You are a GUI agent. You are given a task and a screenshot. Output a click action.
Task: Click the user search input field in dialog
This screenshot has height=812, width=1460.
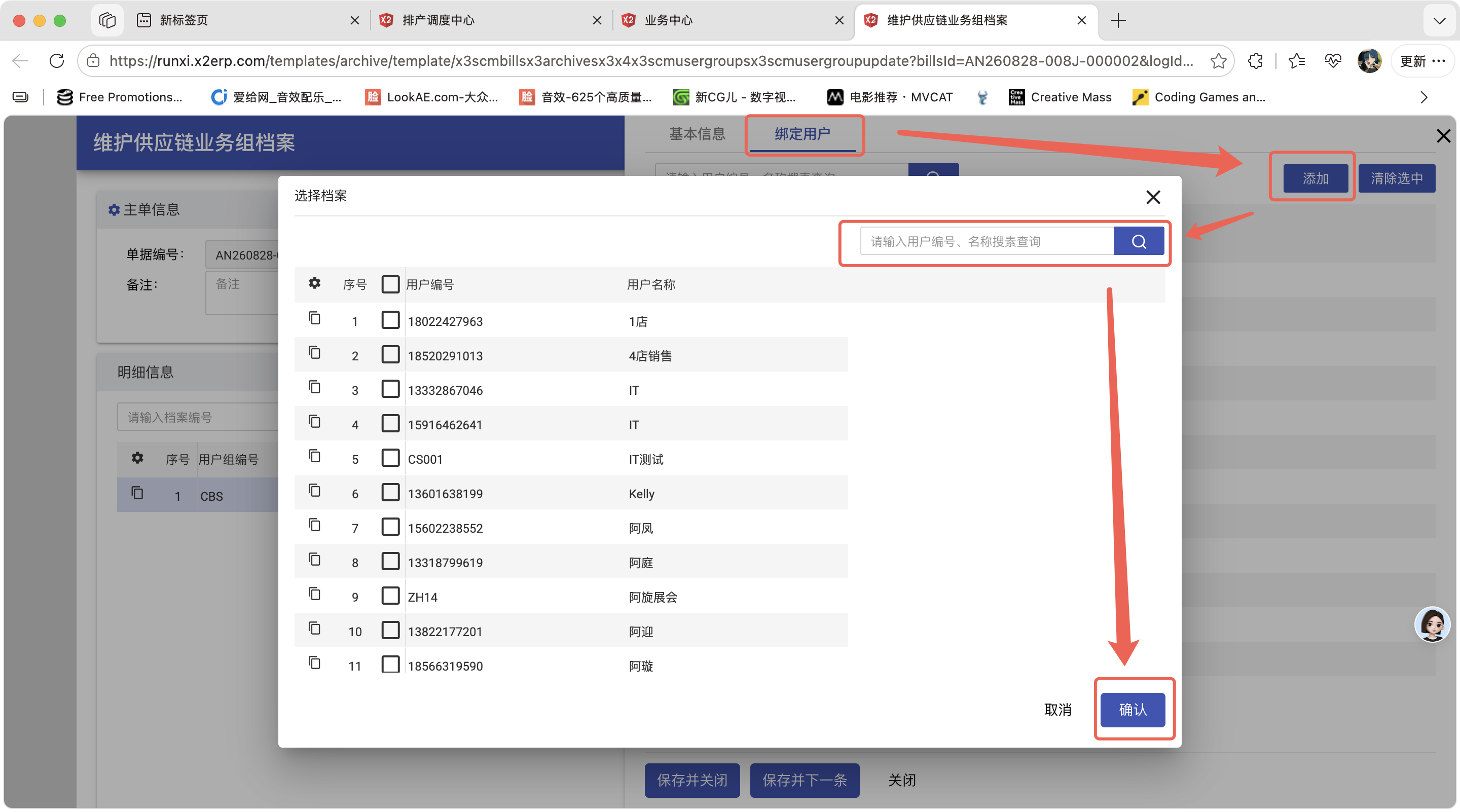point(987,241)
